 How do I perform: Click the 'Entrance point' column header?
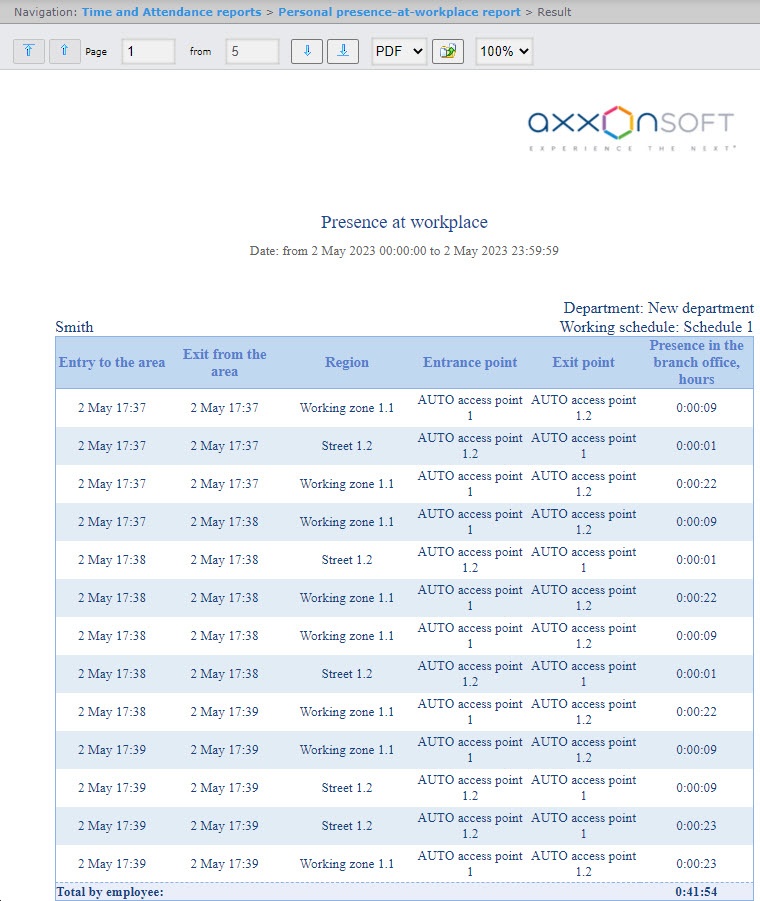(470, 363)
